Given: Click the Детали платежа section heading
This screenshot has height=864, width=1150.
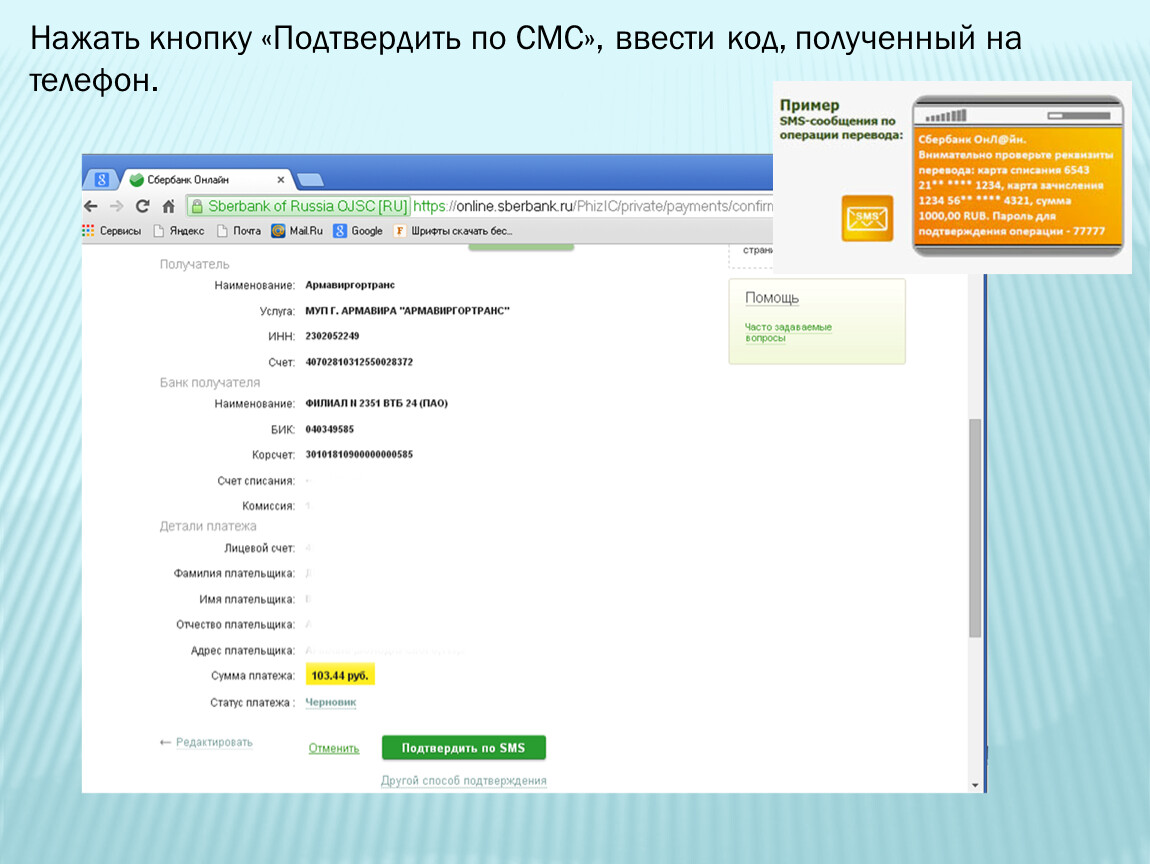Looking at the screenshot, I should (208, 526).
